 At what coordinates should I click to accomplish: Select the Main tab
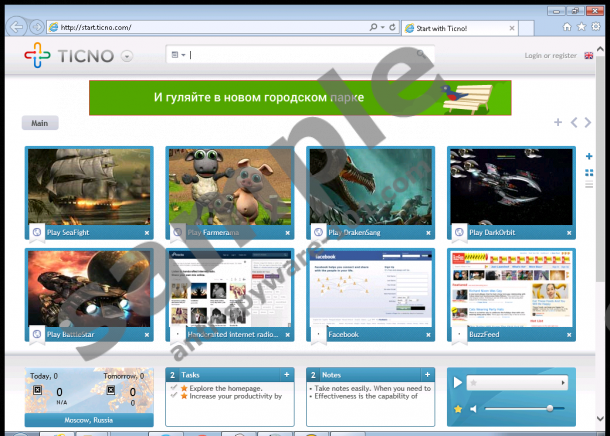40,123
